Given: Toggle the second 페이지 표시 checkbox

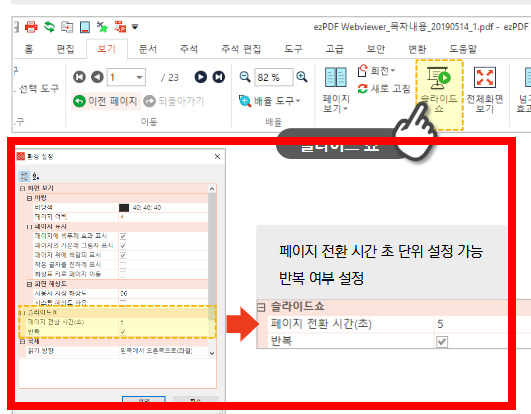Looking at the screenshot, I should click(123, 245).
